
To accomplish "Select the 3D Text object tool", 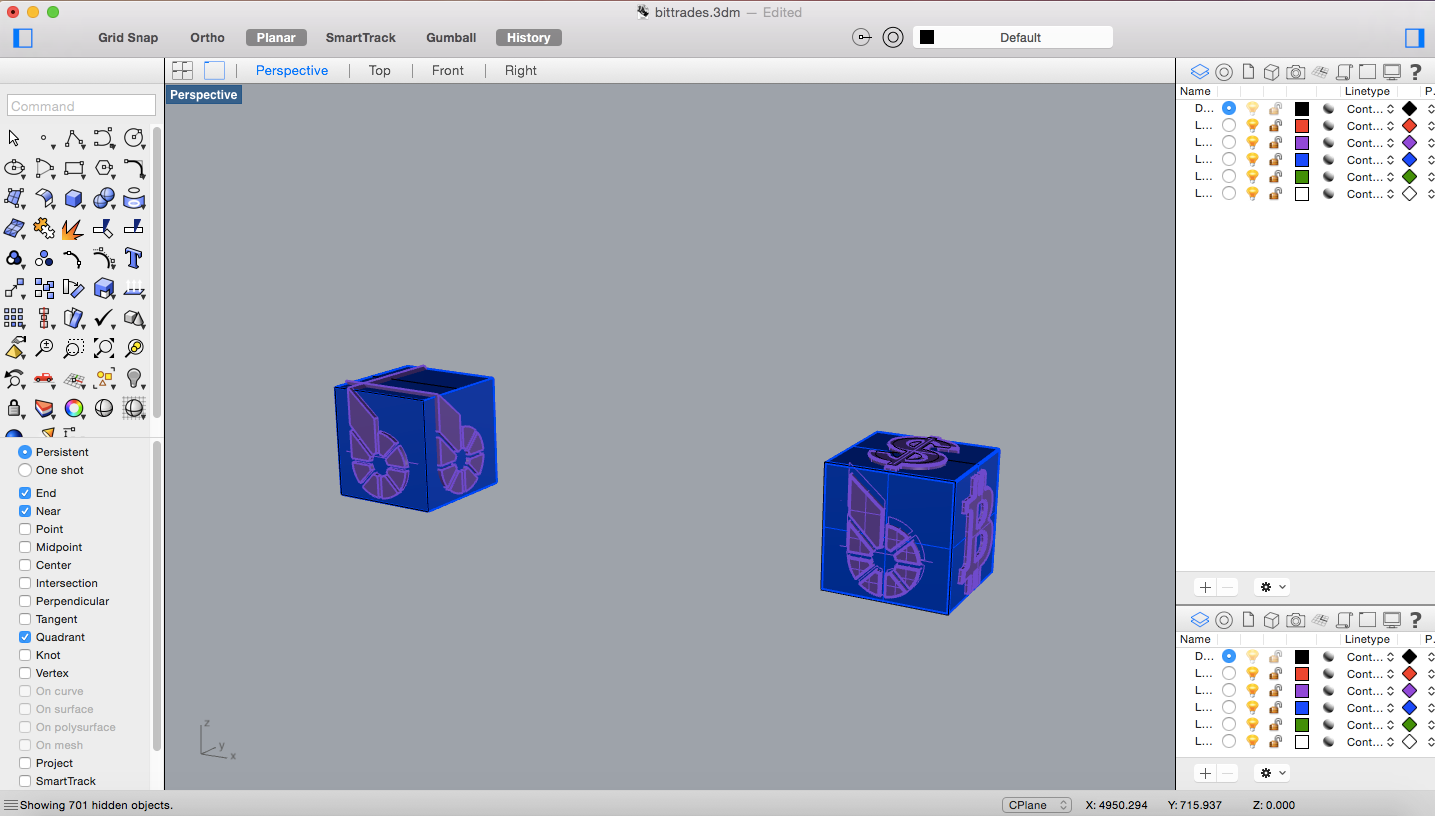I will 134,259.
